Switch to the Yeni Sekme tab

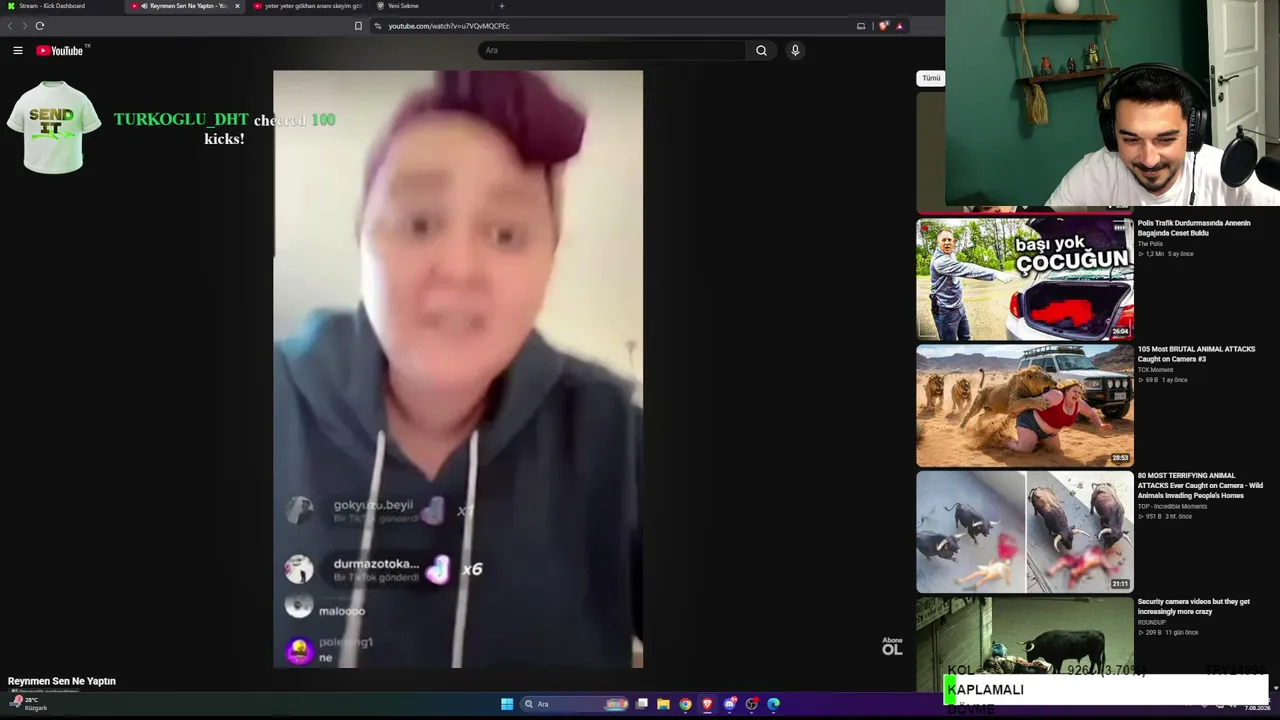[403, 6]
